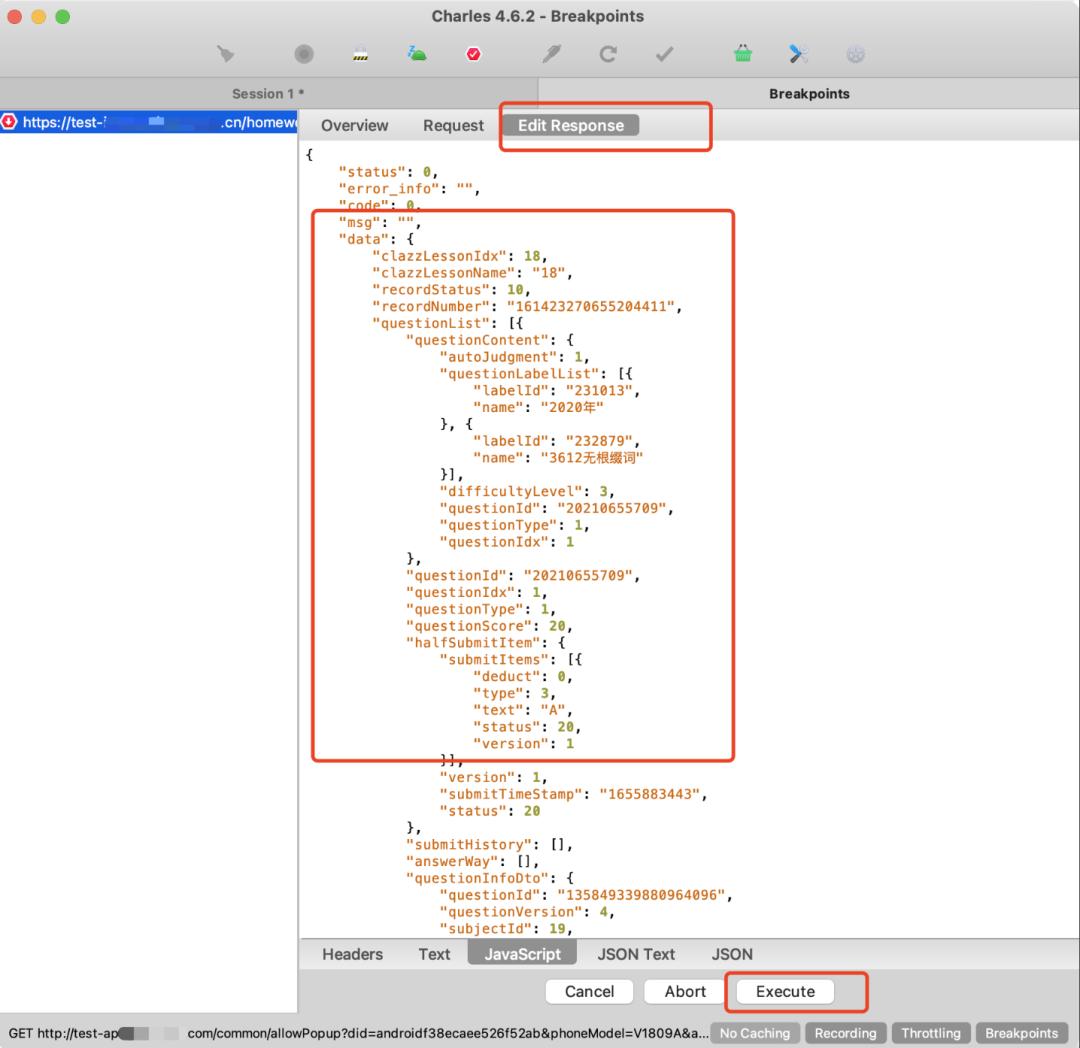Toggle the Recording status button
Screen dimensions: 1080x1048
(845, 1033)
